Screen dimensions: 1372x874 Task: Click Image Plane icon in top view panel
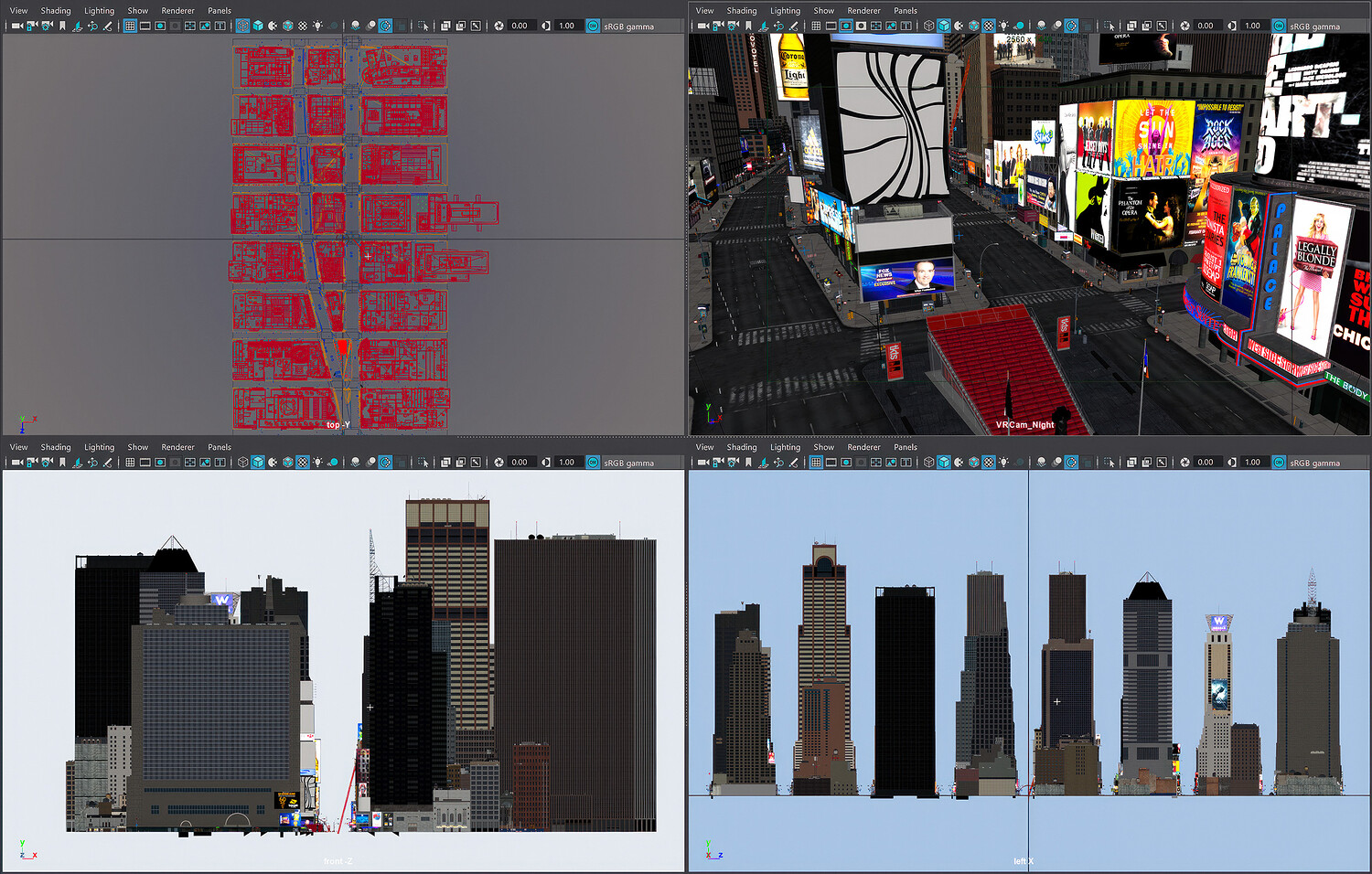click(x=77, y=26)
